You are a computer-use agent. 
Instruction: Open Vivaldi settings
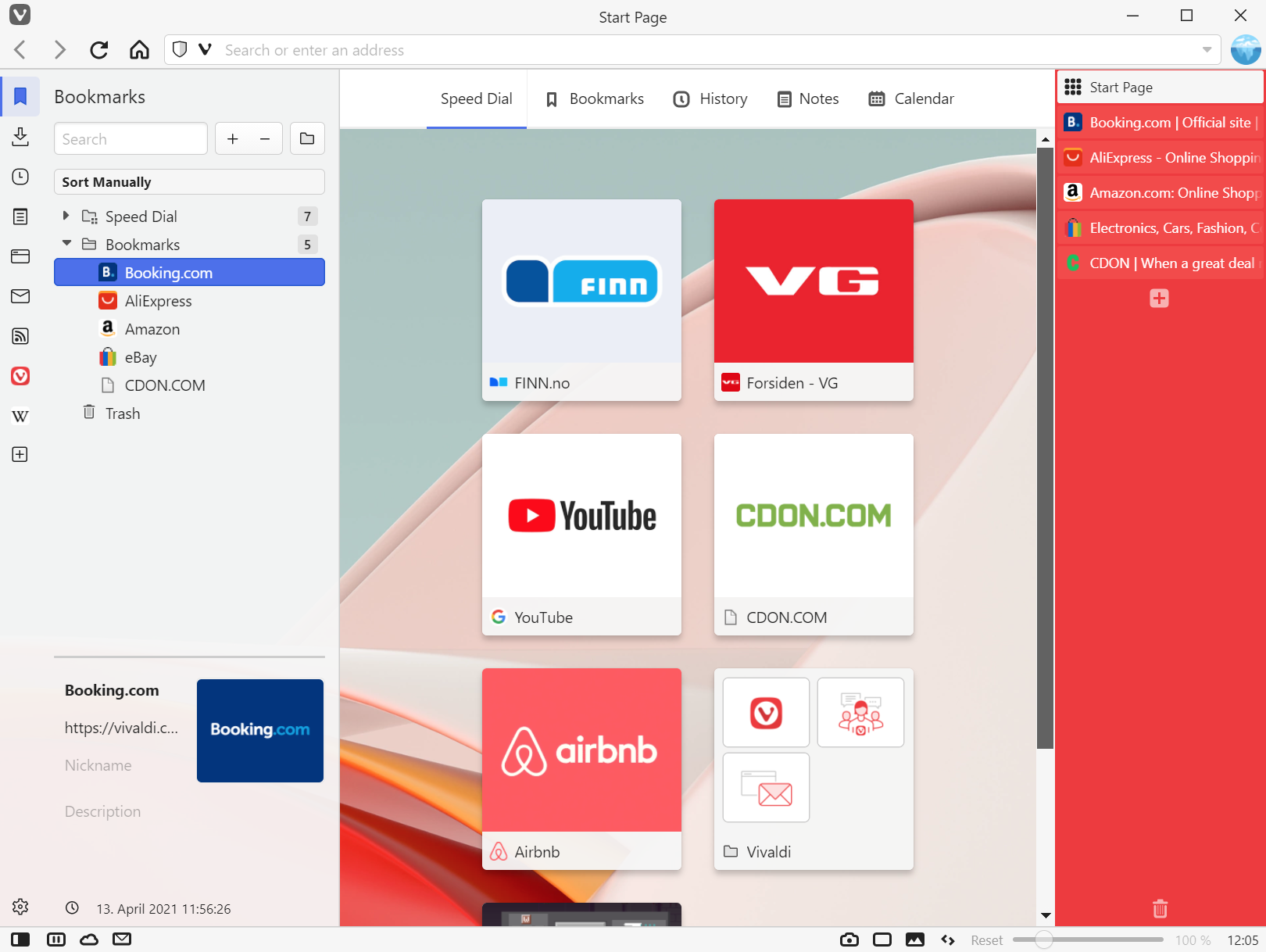[x=20, y=907]
